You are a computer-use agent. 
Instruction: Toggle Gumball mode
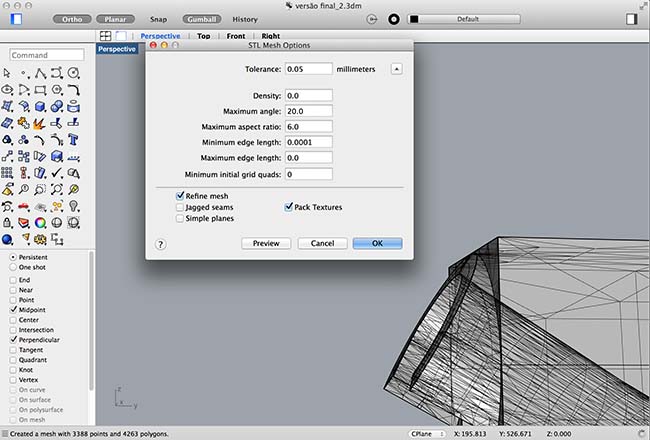point(201,19)
